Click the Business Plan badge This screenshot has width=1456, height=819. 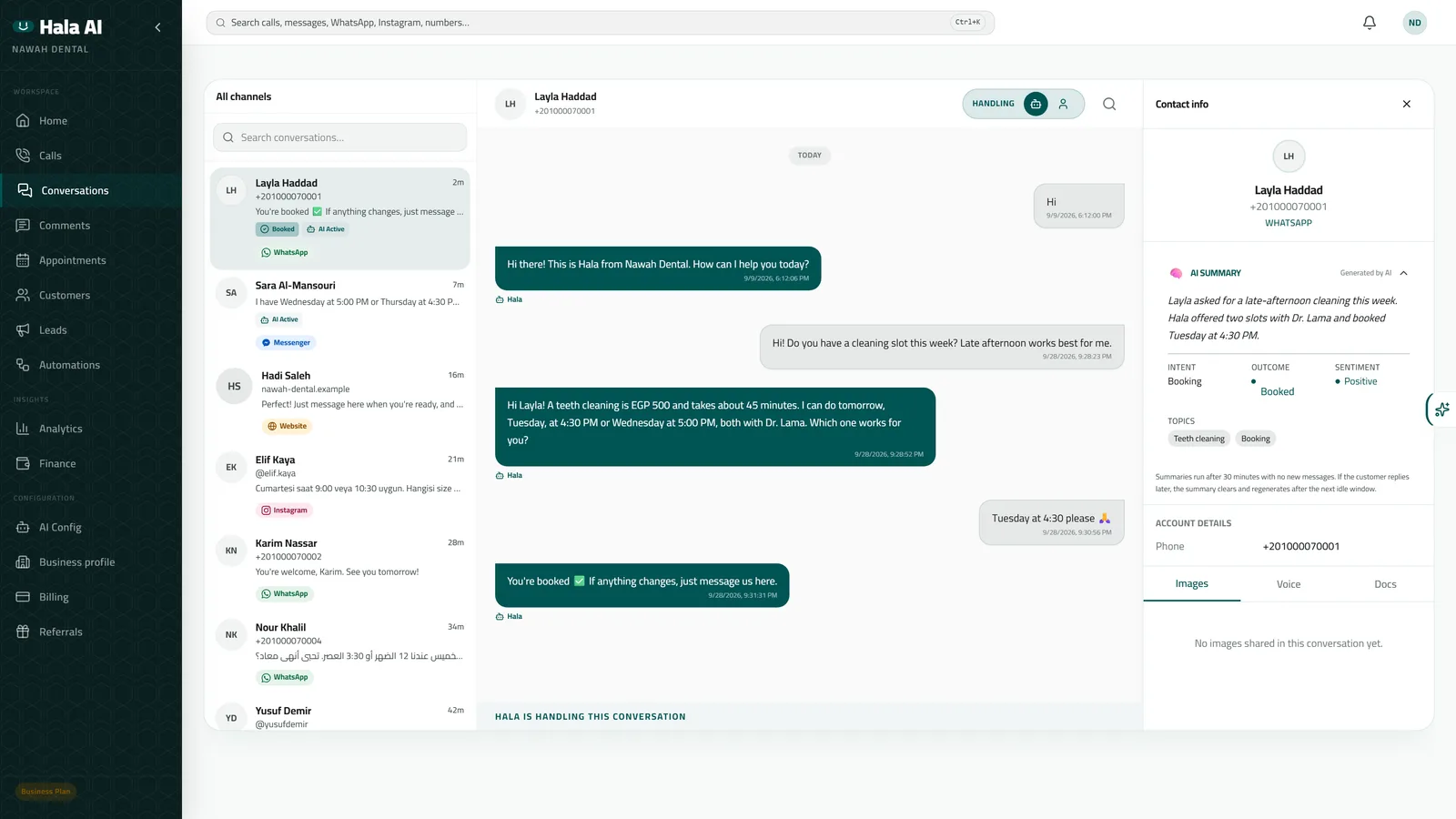point(45,792)
